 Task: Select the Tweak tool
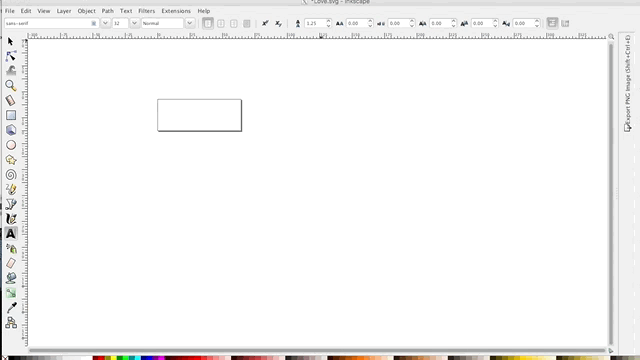11,70
